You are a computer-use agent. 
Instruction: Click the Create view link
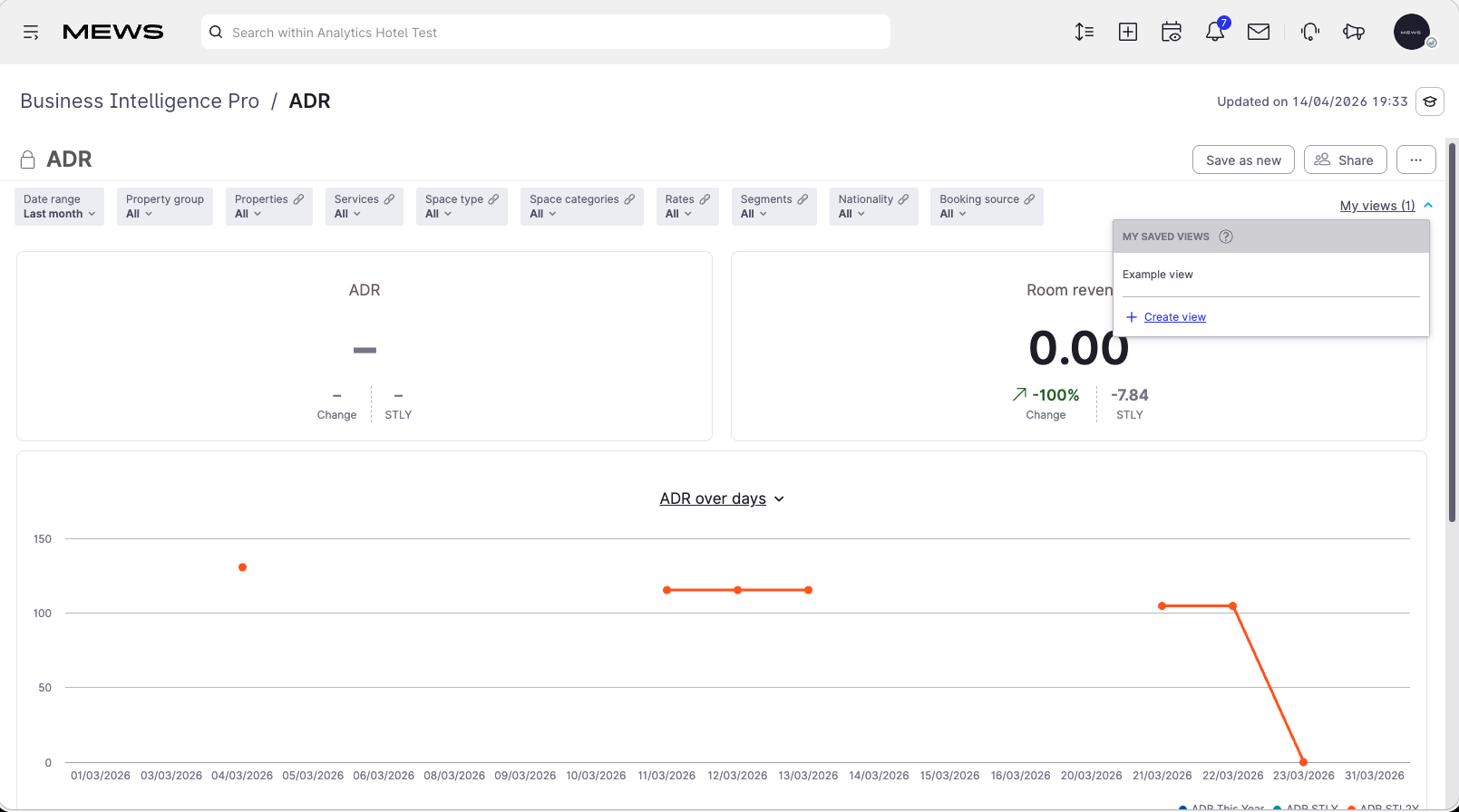pyautogui.click(x=1175, y=317)
